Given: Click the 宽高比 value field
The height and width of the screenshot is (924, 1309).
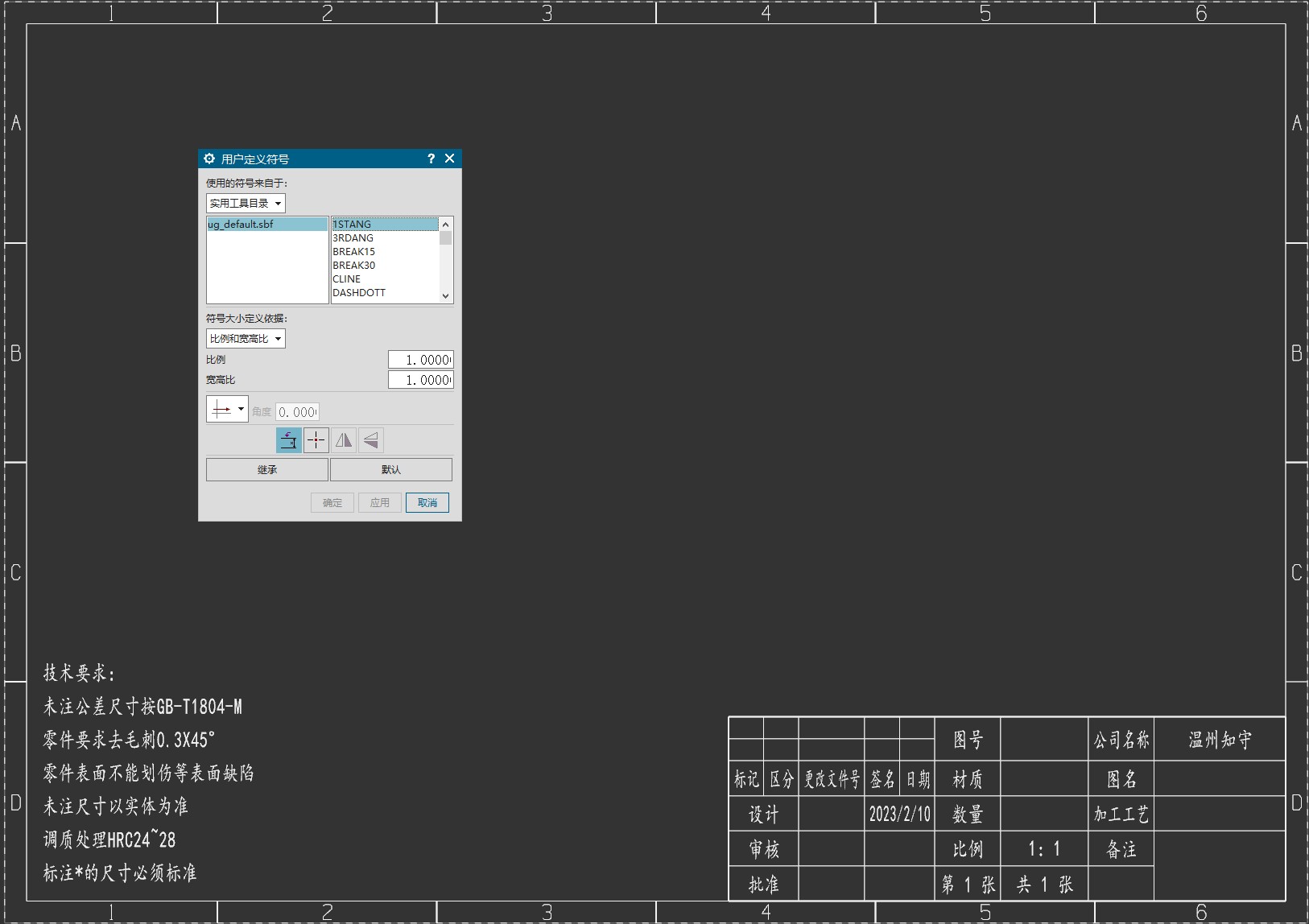Looking at the screenshot, I should 421,380.
